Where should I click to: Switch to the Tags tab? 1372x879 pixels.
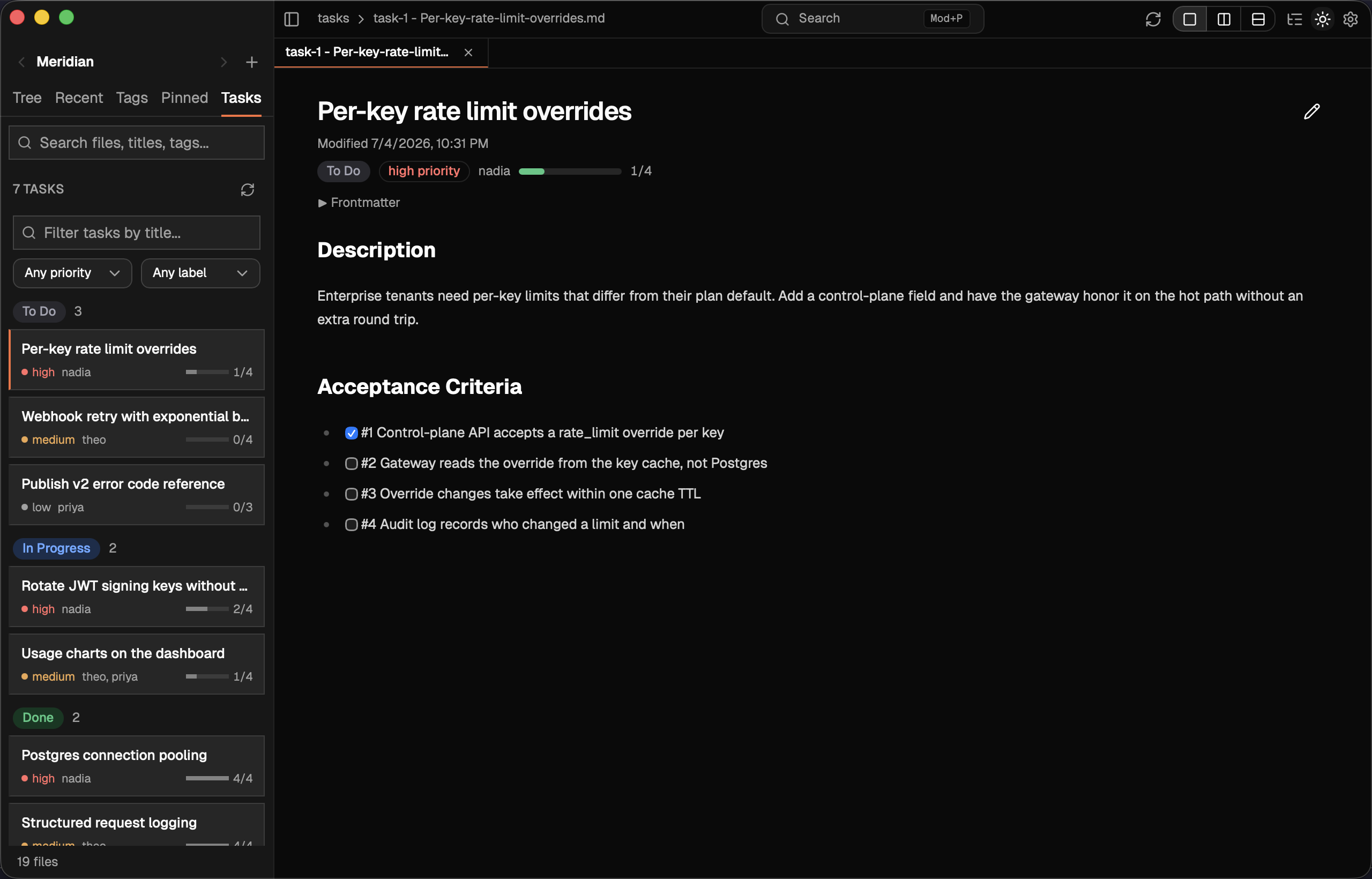coord(132,98)
